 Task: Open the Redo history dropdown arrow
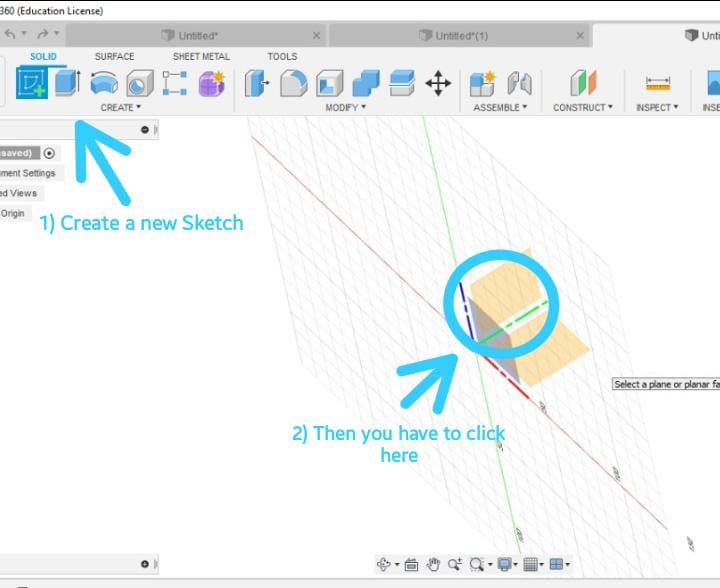(56, 34)
